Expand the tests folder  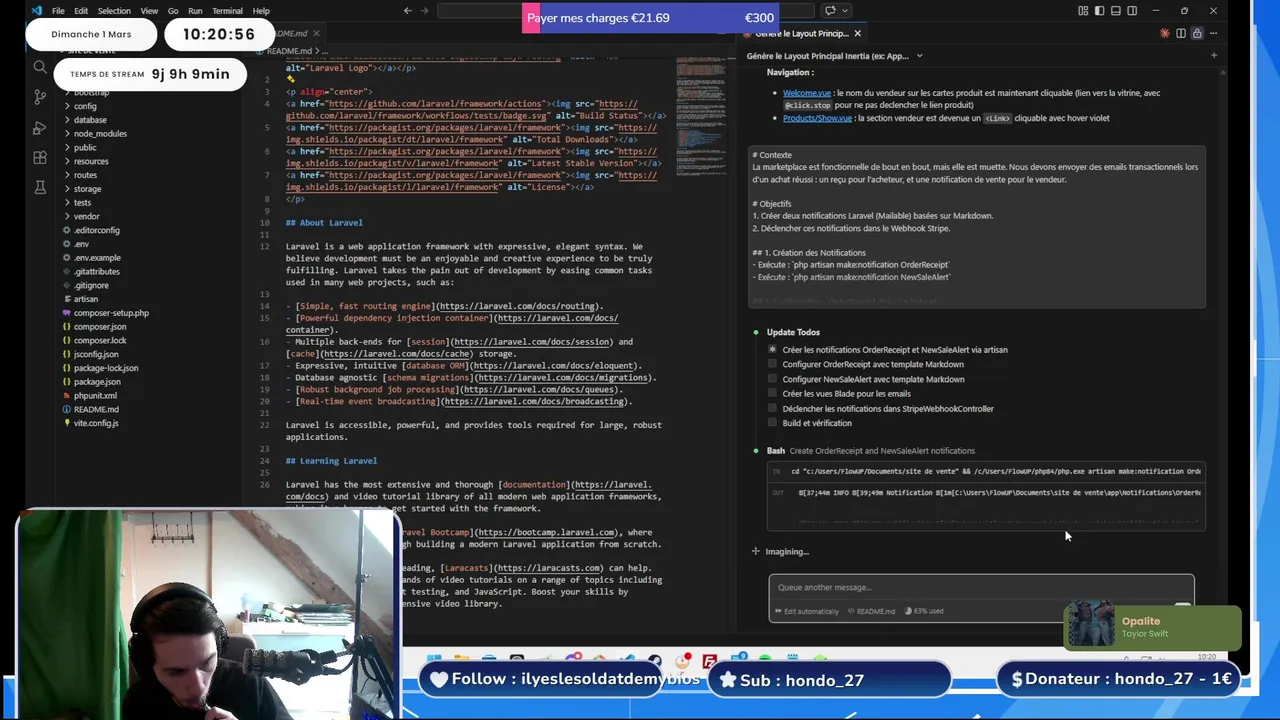pos(82,203)
